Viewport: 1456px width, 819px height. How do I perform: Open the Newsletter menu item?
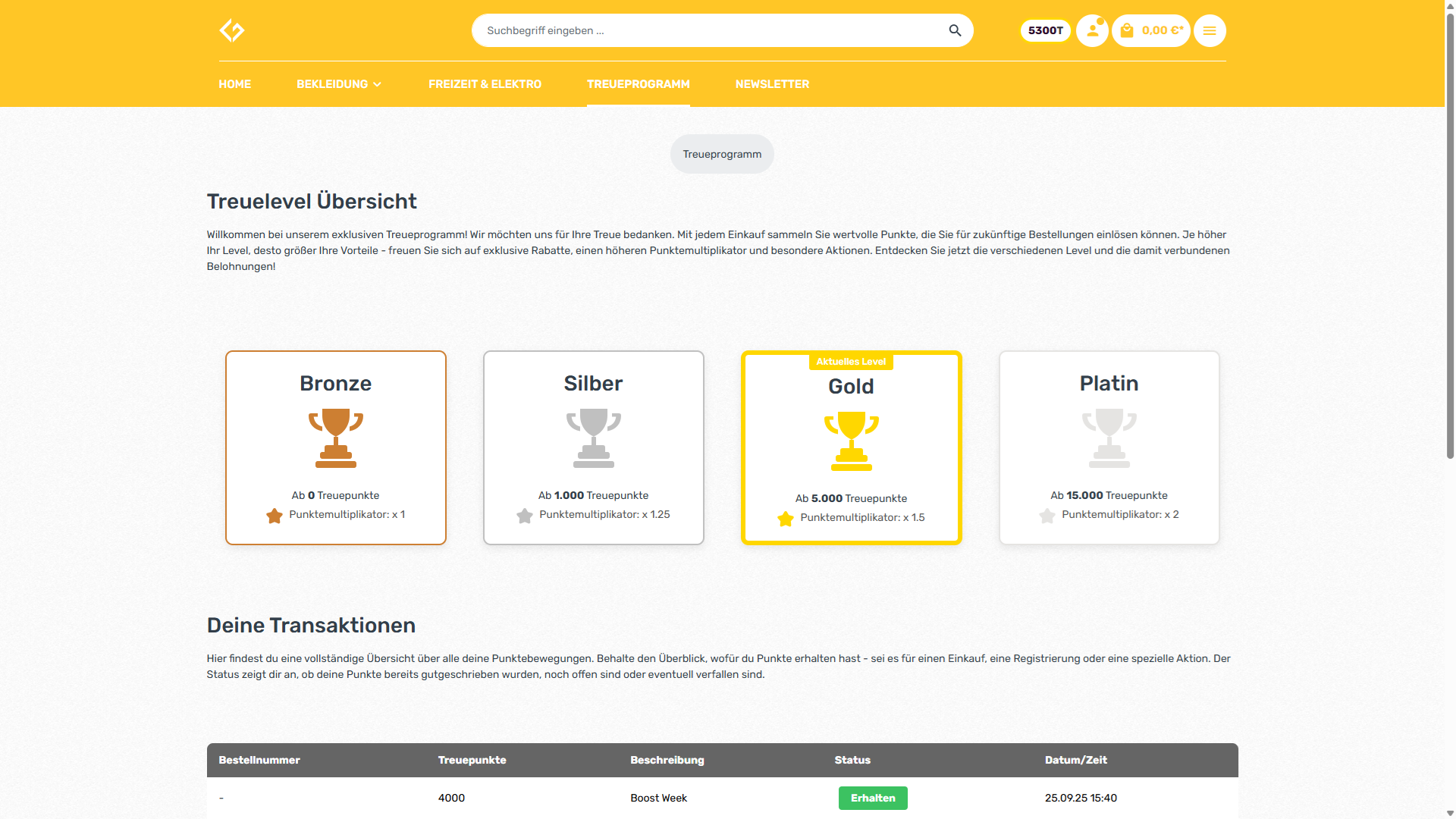pyautogui.click(x=772, y=84)
